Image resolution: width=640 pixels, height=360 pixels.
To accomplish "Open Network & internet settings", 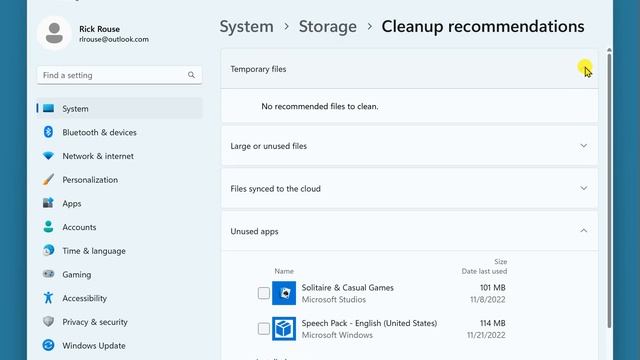I will point(119,156).
